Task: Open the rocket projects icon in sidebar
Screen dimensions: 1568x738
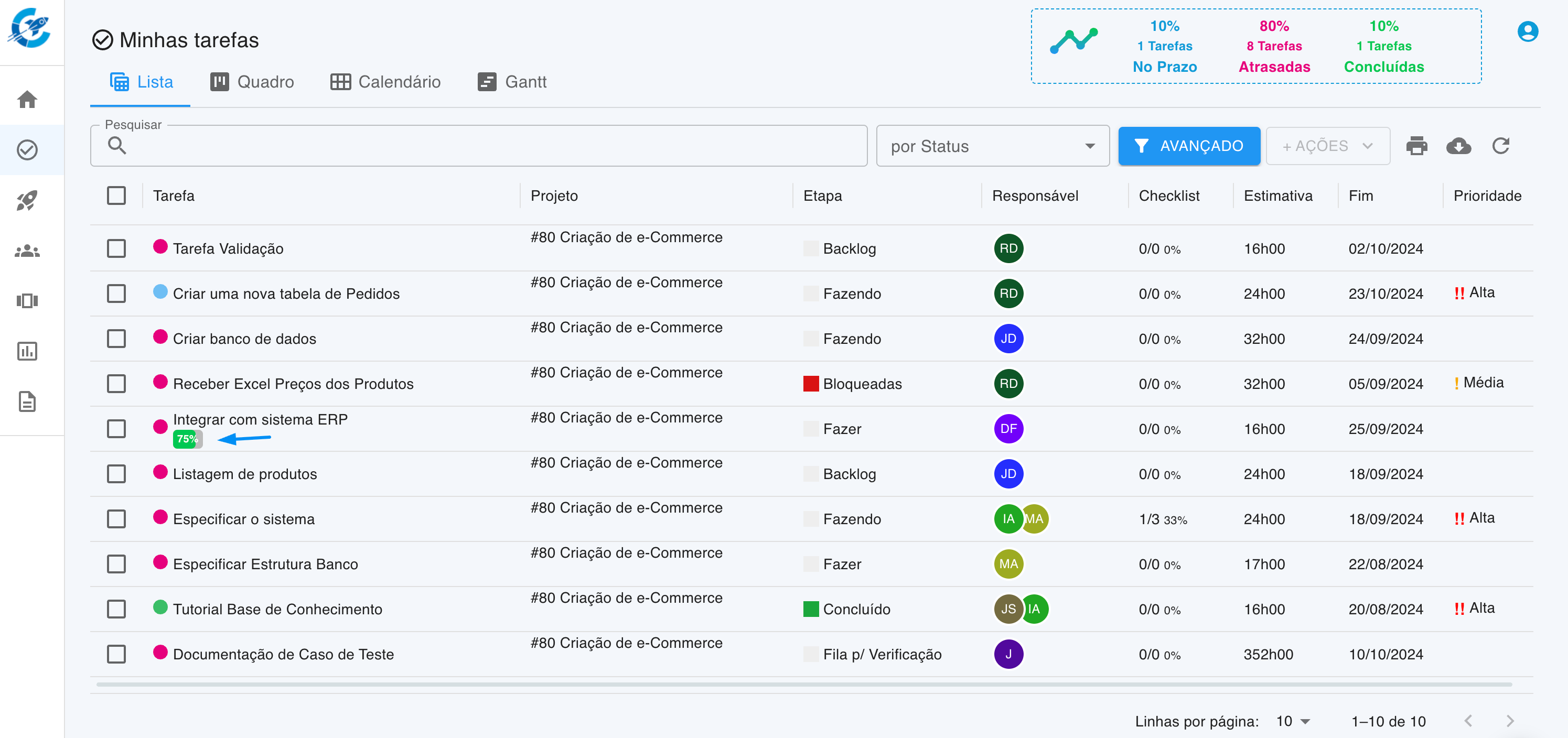Action: click(x=27, y=200)
